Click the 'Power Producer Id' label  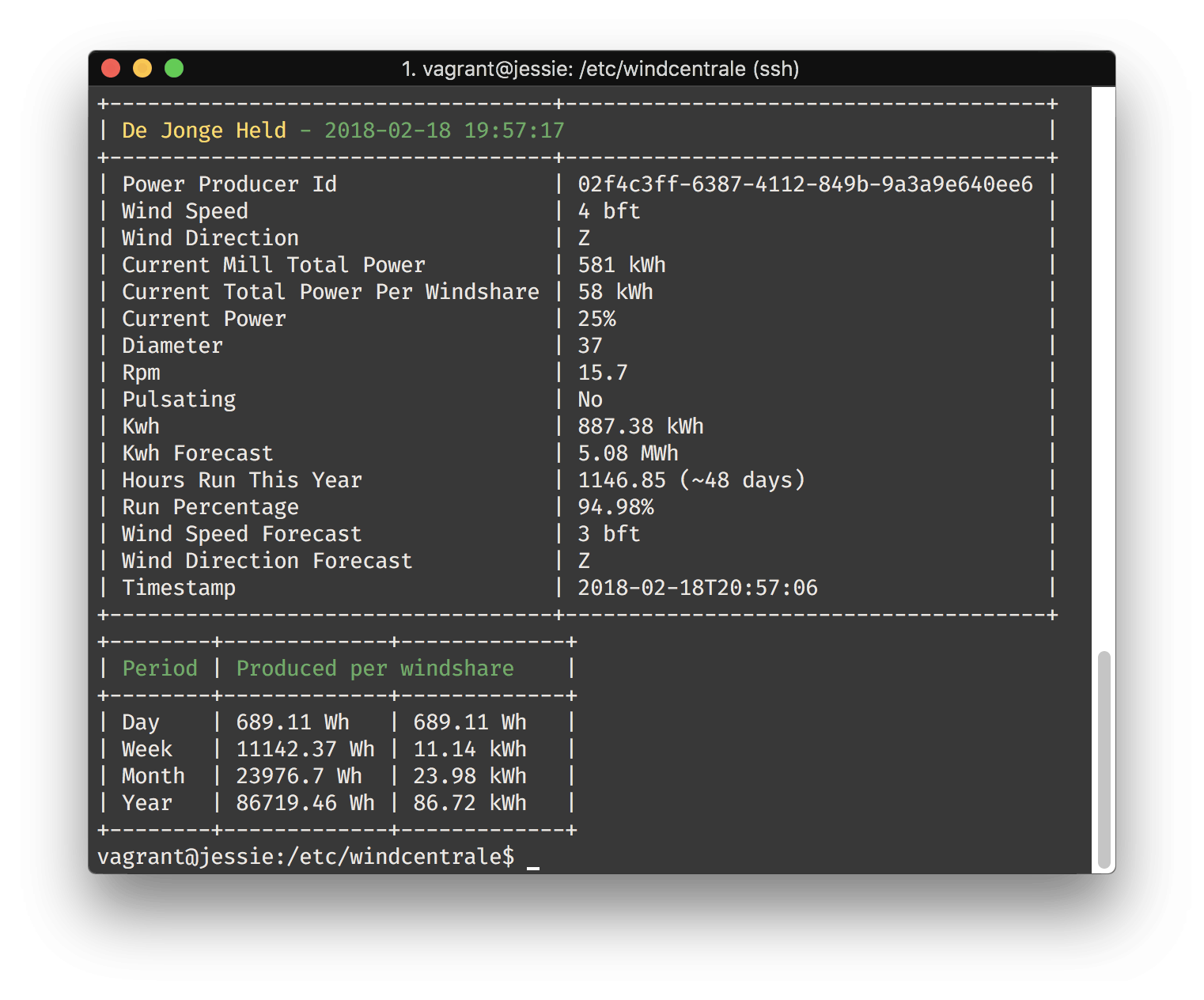[x=229, y=184]
